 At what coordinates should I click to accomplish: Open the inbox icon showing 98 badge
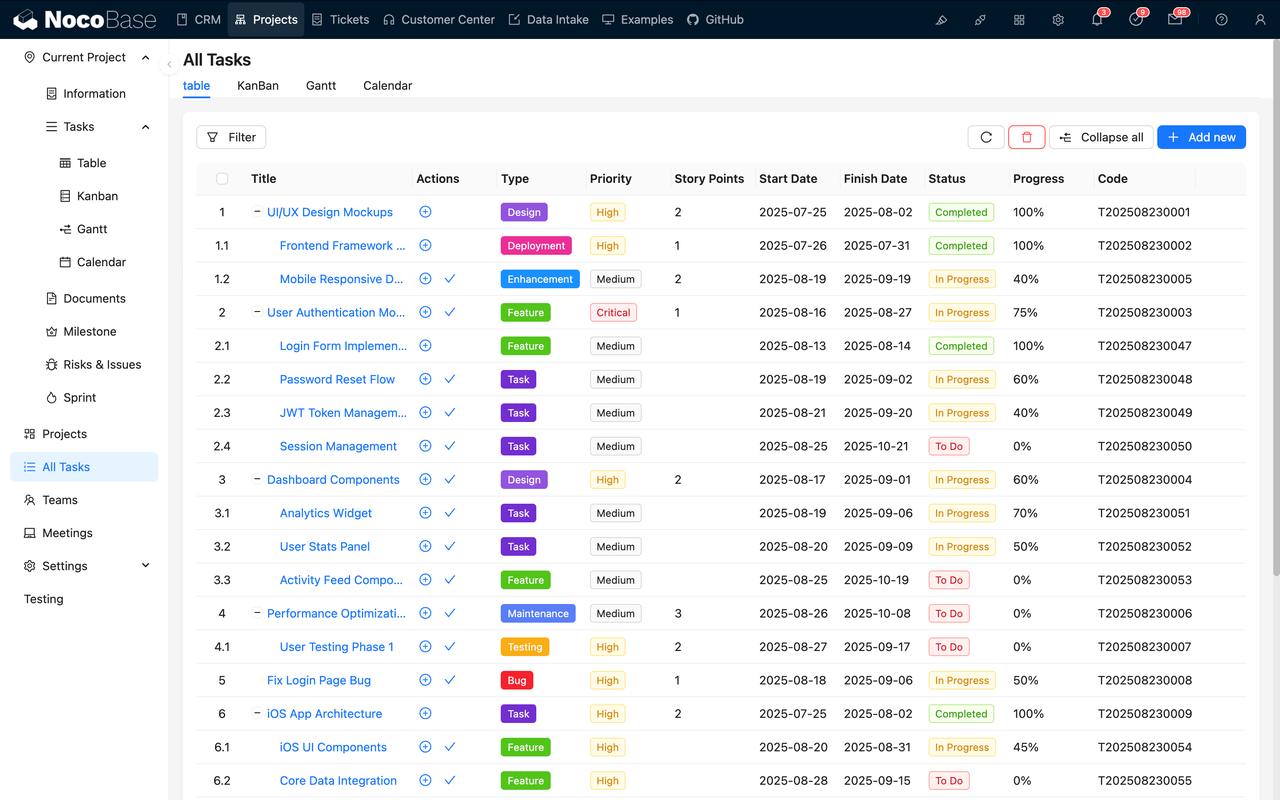(x=1176, y=19)
